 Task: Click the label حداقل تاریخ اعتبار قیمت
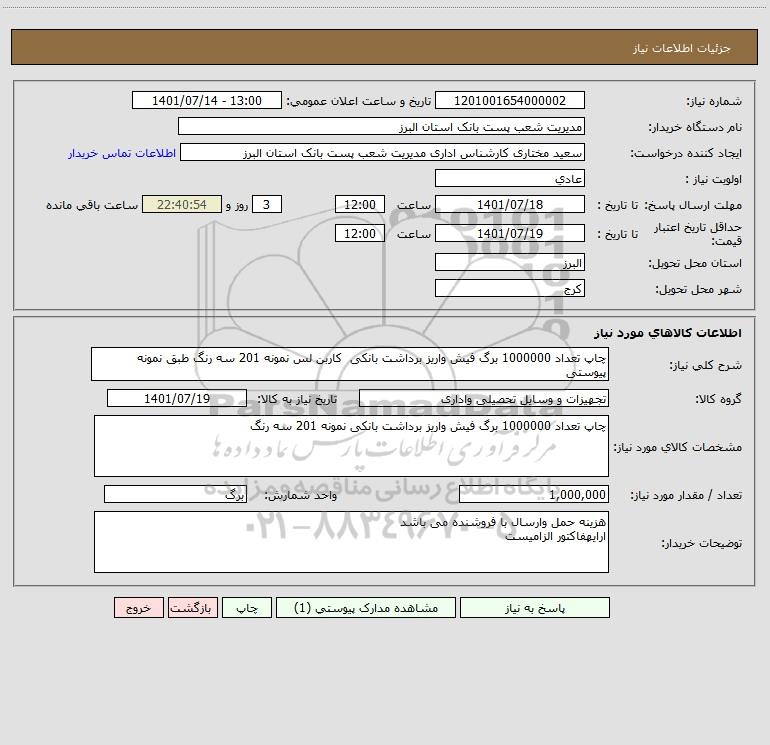[x=698, y=234]
